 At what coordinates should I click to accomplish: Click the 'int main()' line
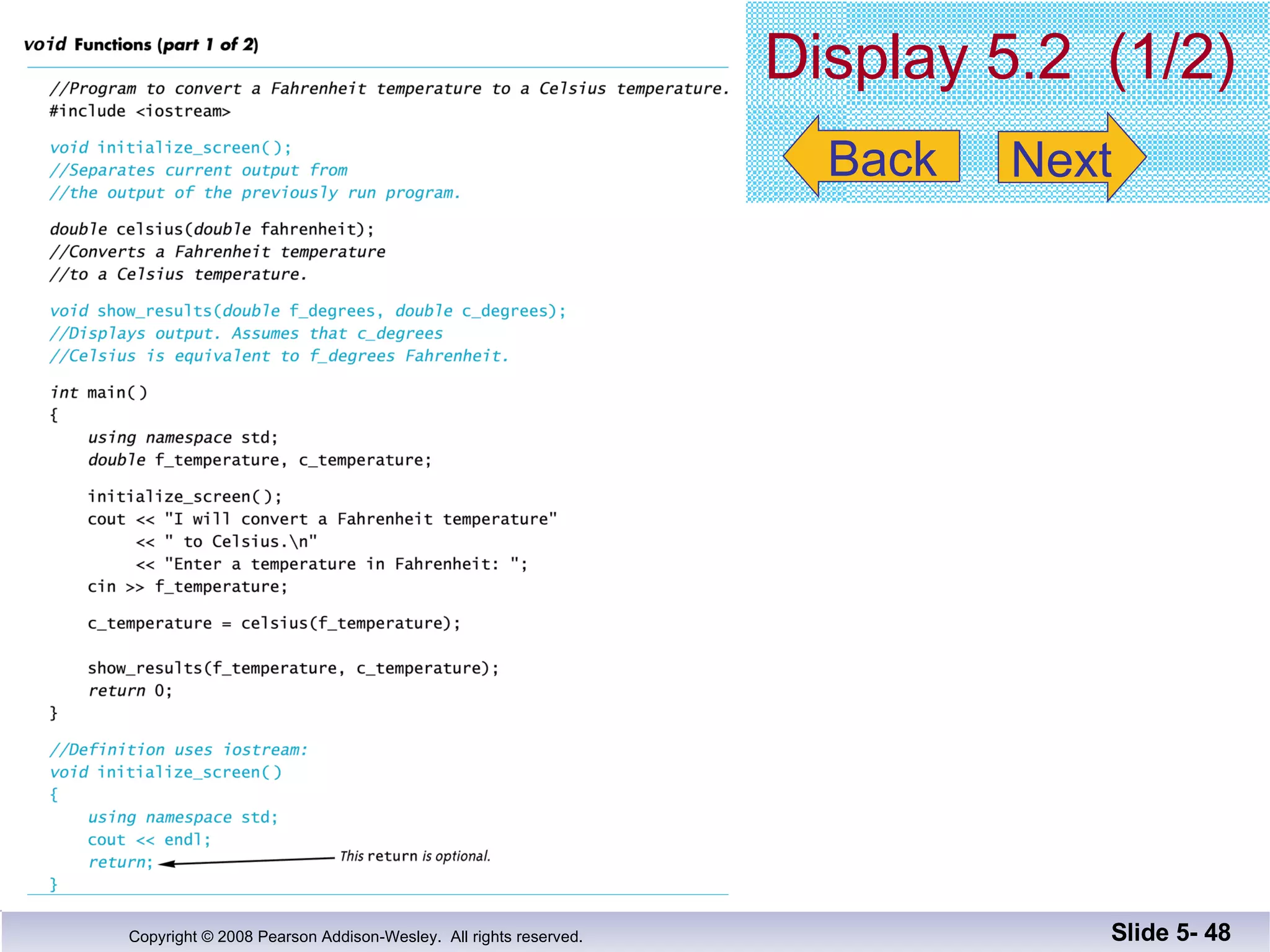tap(99, 393)
